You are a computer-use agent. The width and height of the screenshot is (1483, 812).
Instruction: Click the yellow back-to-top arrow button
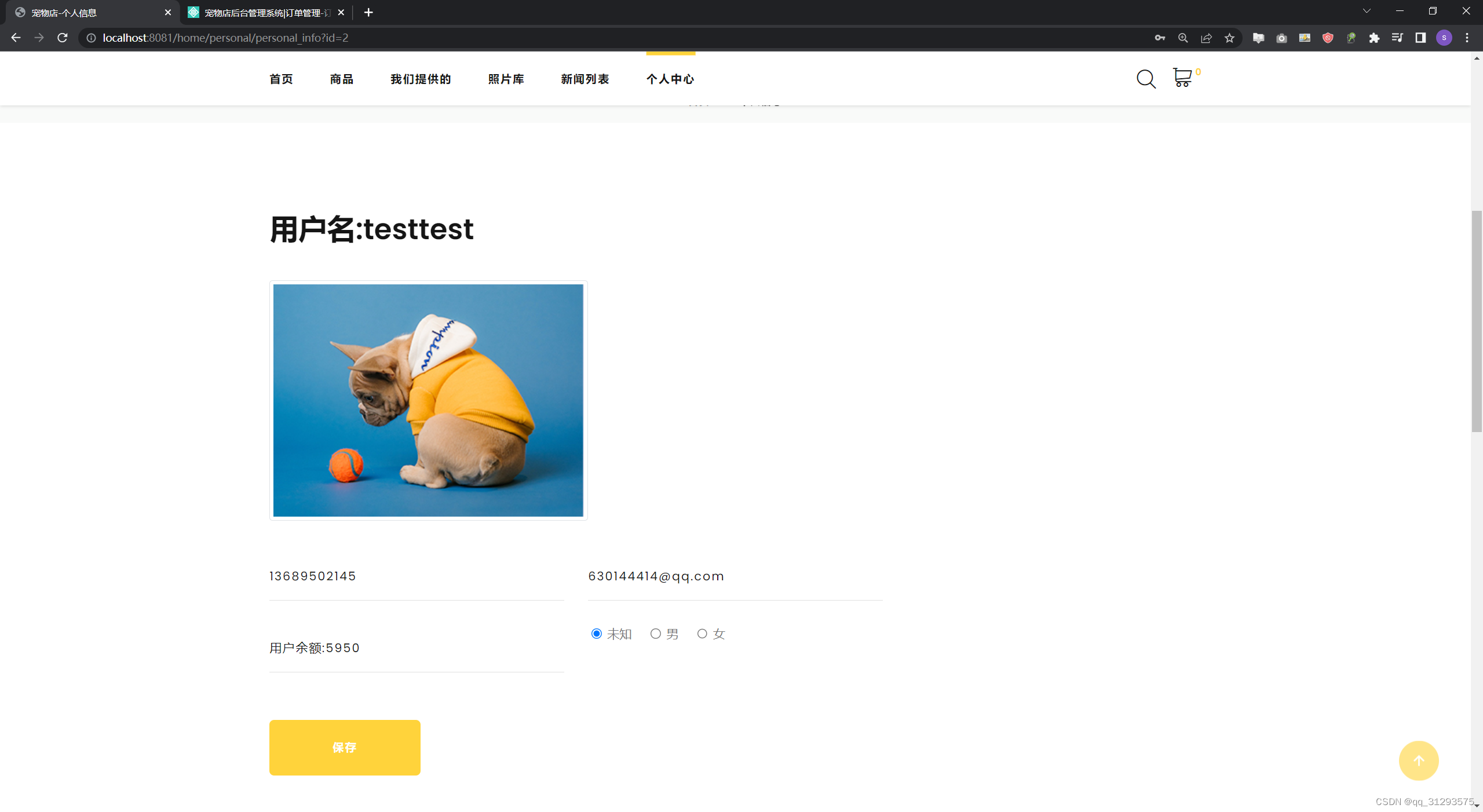[1418, 760]
